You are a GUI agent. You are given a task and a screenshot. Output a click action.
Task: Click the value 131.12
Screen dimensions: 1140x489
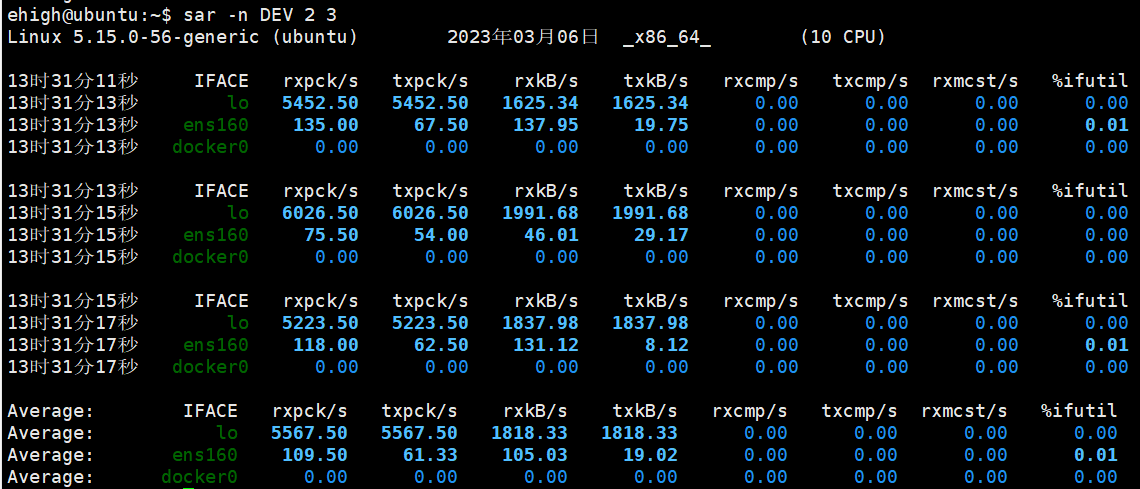[545, 345]
